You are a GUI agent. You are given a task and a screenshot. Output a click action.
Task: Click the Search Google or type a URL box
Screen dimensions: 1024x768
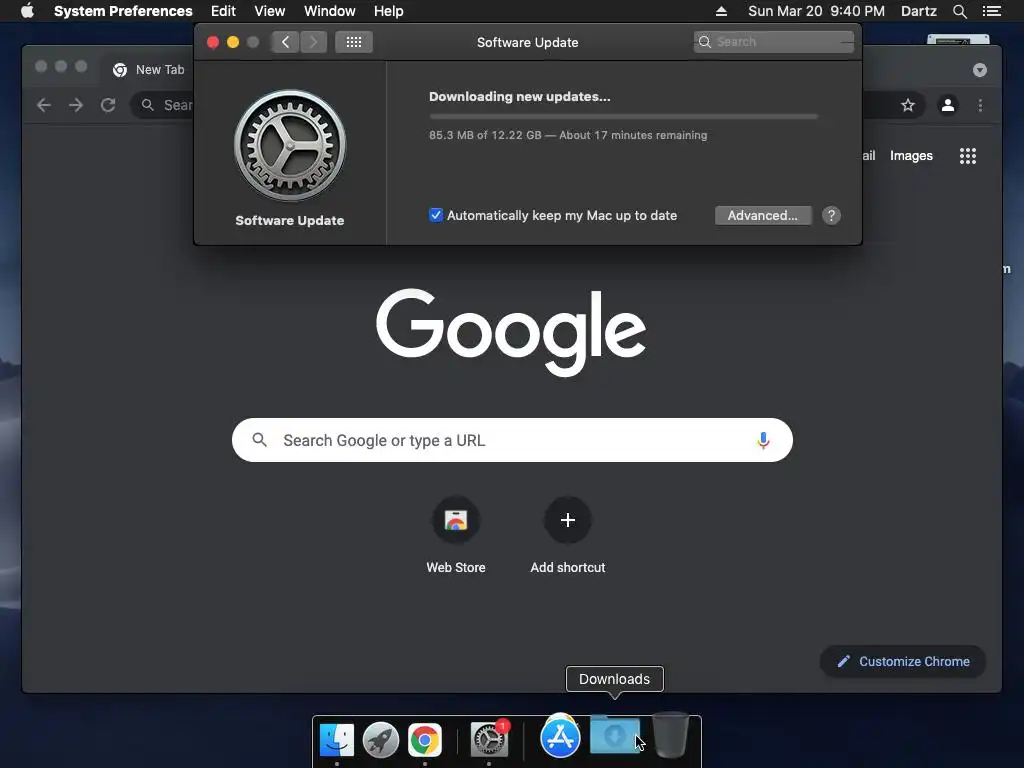click(512, 440)
